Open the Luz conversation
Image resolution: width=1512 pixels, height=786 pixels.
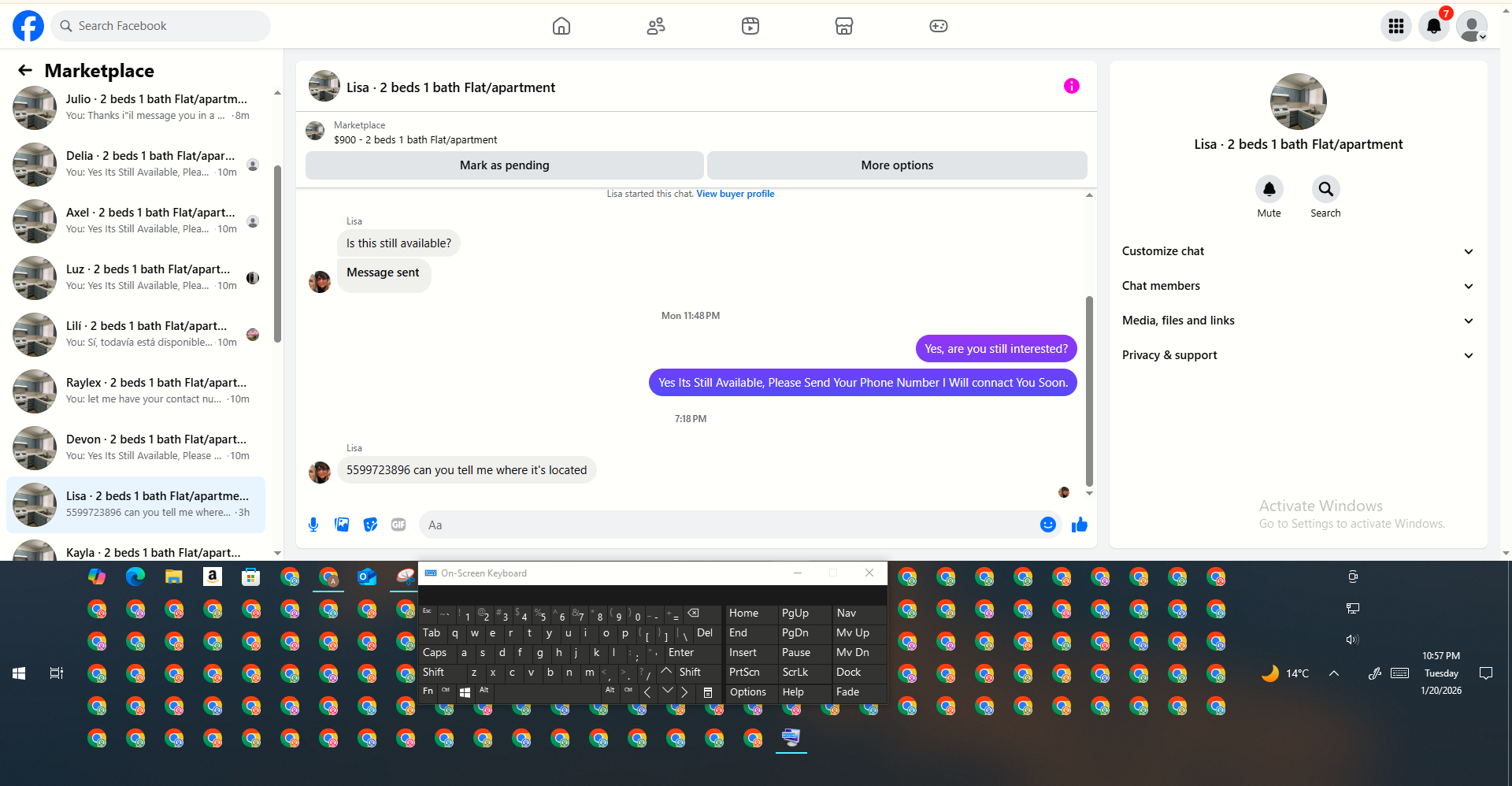click(136, 278)
